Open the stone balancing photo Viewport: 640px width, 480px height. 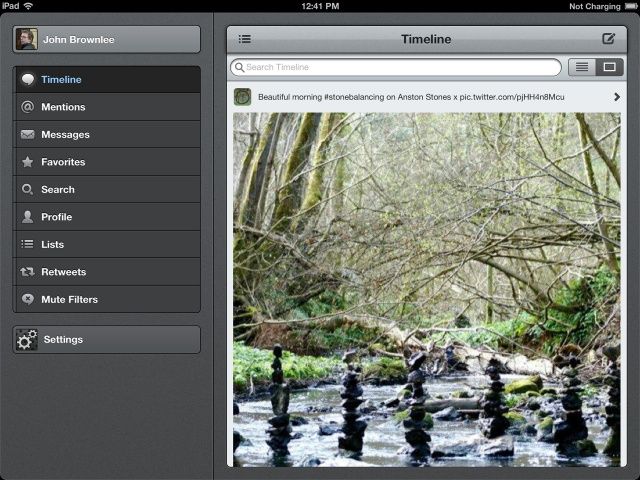pos(427,288)
